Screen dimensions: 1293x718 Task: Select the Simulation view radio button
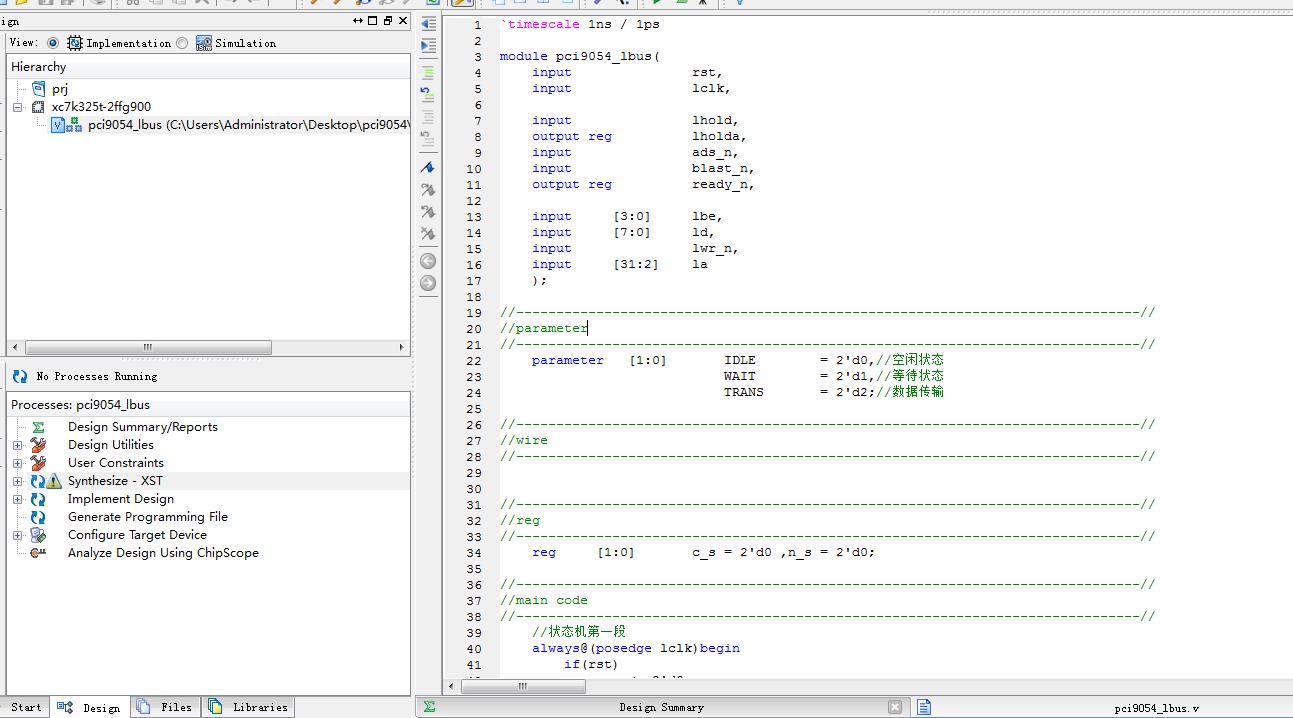point(182,43)
